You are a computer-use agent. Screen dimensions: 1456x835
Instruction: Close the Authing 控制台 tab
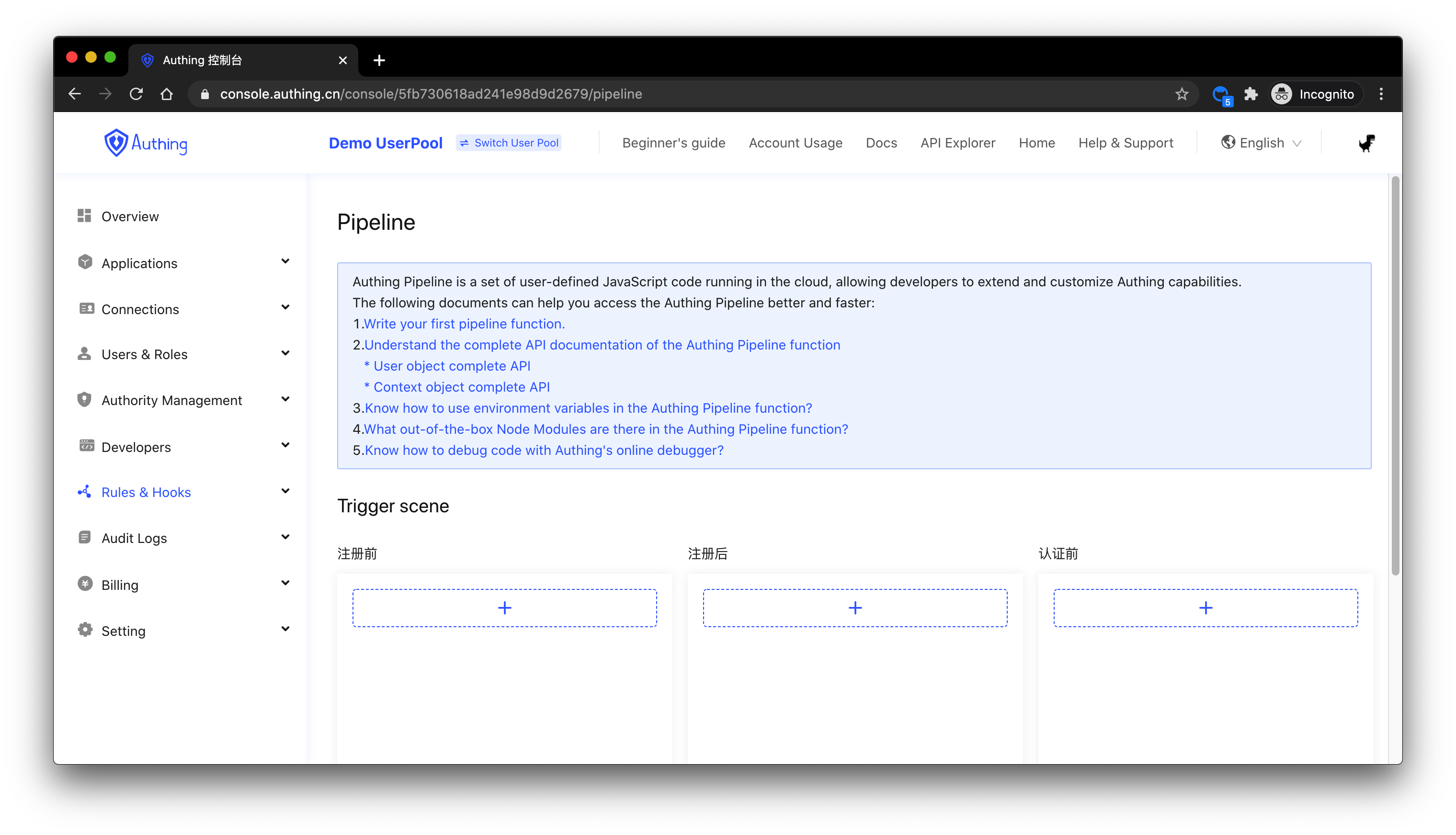342,60
